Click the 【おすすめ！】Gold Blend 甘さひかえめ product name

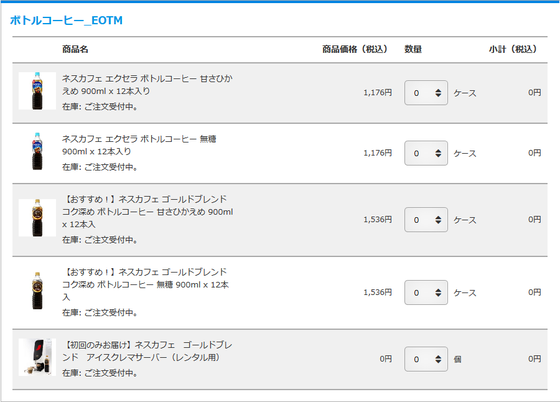coord(148,212)
